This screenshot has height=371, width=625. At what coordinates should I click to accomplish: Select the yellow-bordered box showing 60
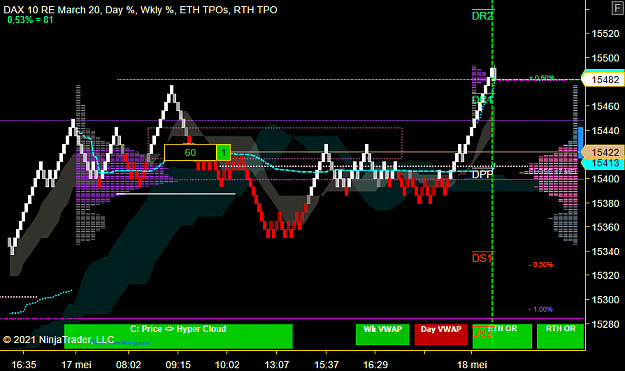(190, 153)
